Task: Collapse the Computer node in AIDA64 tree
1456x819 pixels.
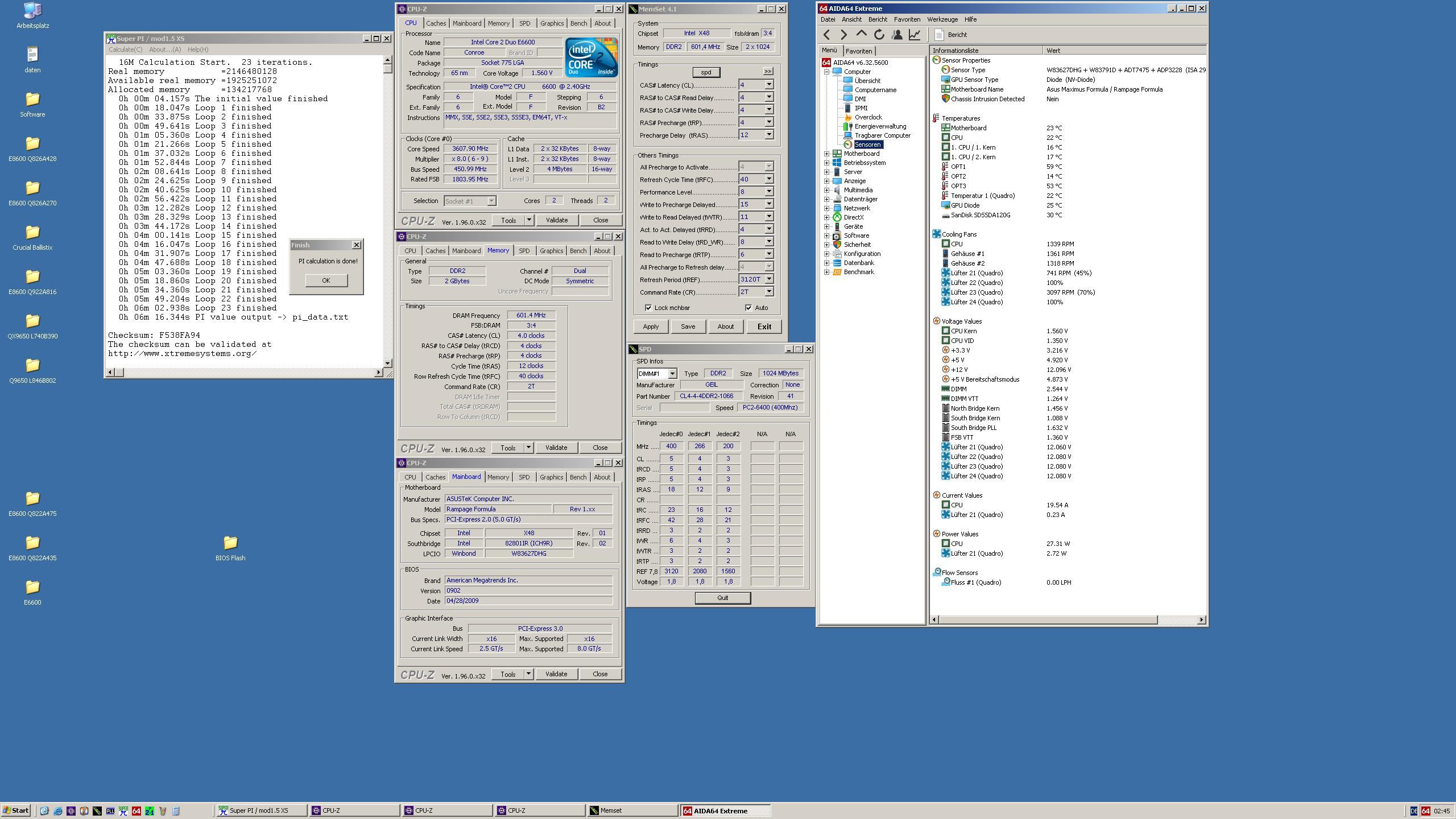Action: coord(826,72)
